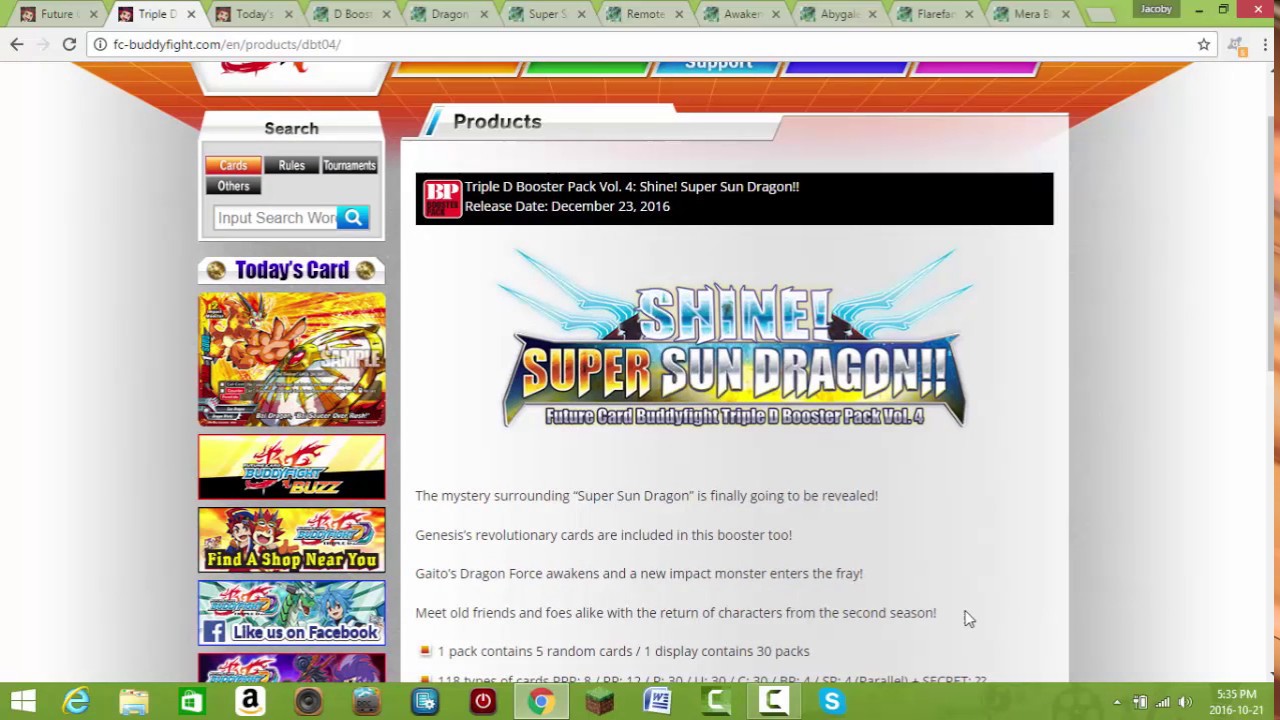Image resolution: width=1280 pixels, height=720 pixels.
Task: Click the browser back arrow
Action: (x=17, y=44)
